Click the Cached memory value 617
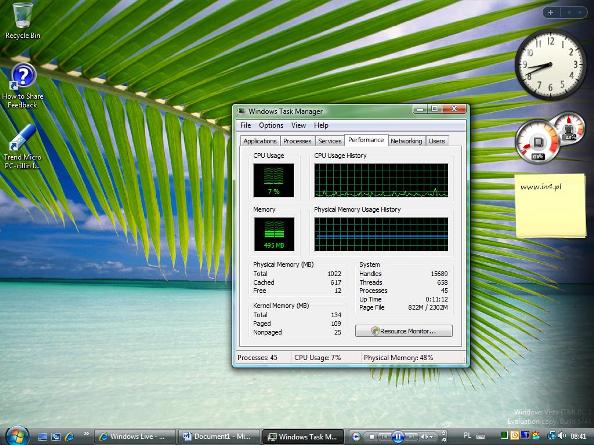 (336, 283)
